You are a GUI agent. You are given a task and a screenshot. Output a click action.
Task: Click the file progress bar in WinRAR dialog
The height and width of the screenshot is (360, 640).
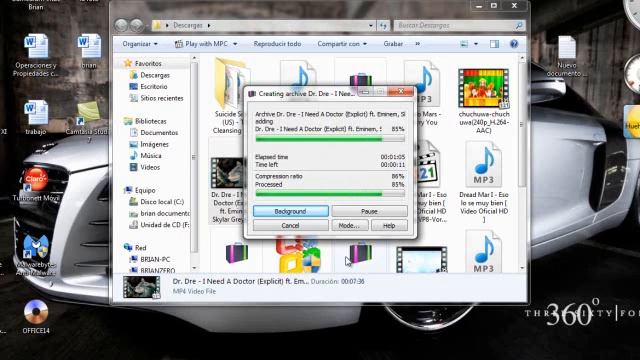tap(330, 139)
